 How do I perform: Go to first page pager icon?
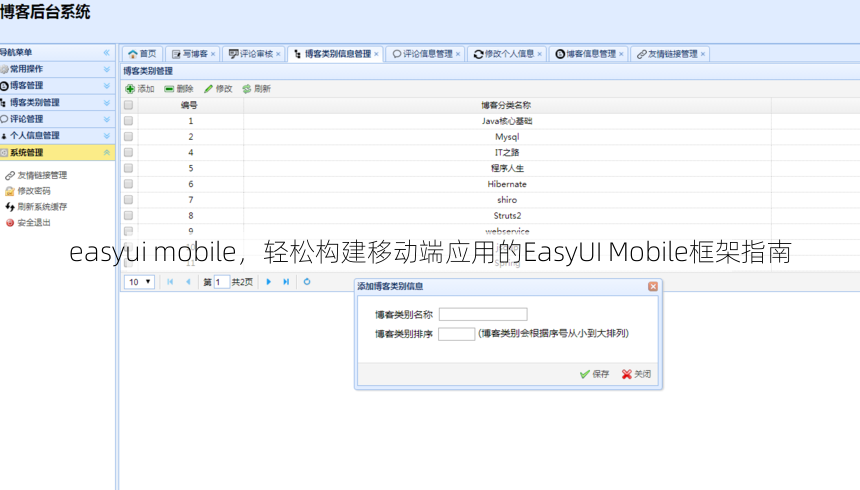[x=170, y=281]
